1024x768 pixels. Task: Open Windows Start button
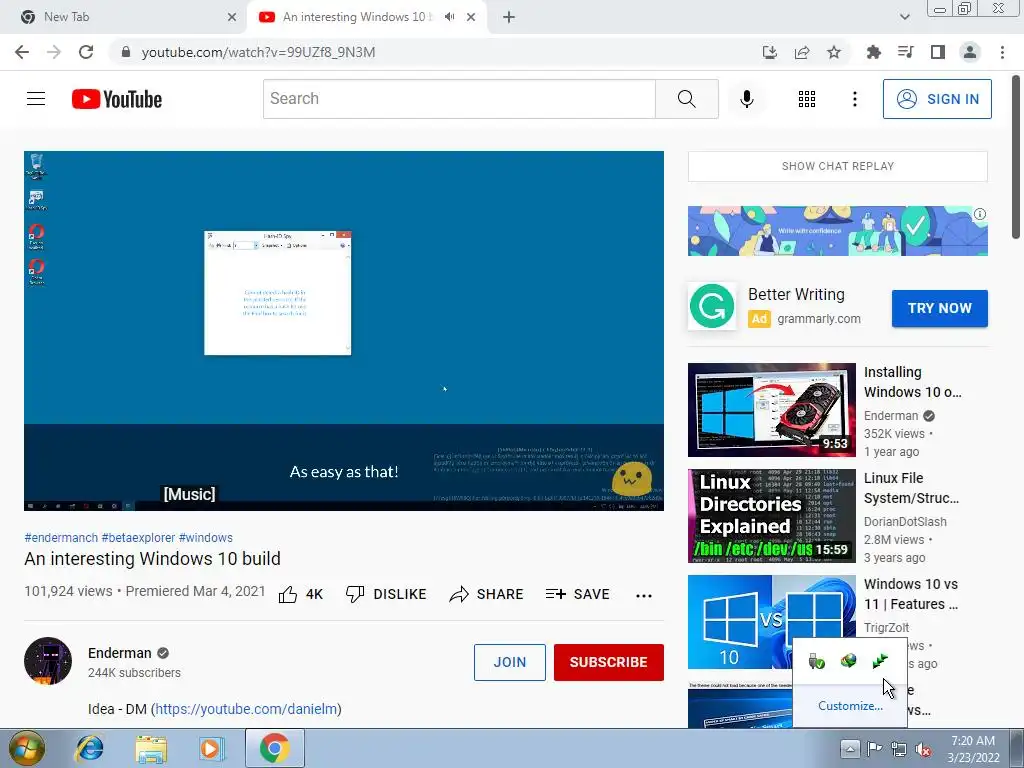pos(27,748)
